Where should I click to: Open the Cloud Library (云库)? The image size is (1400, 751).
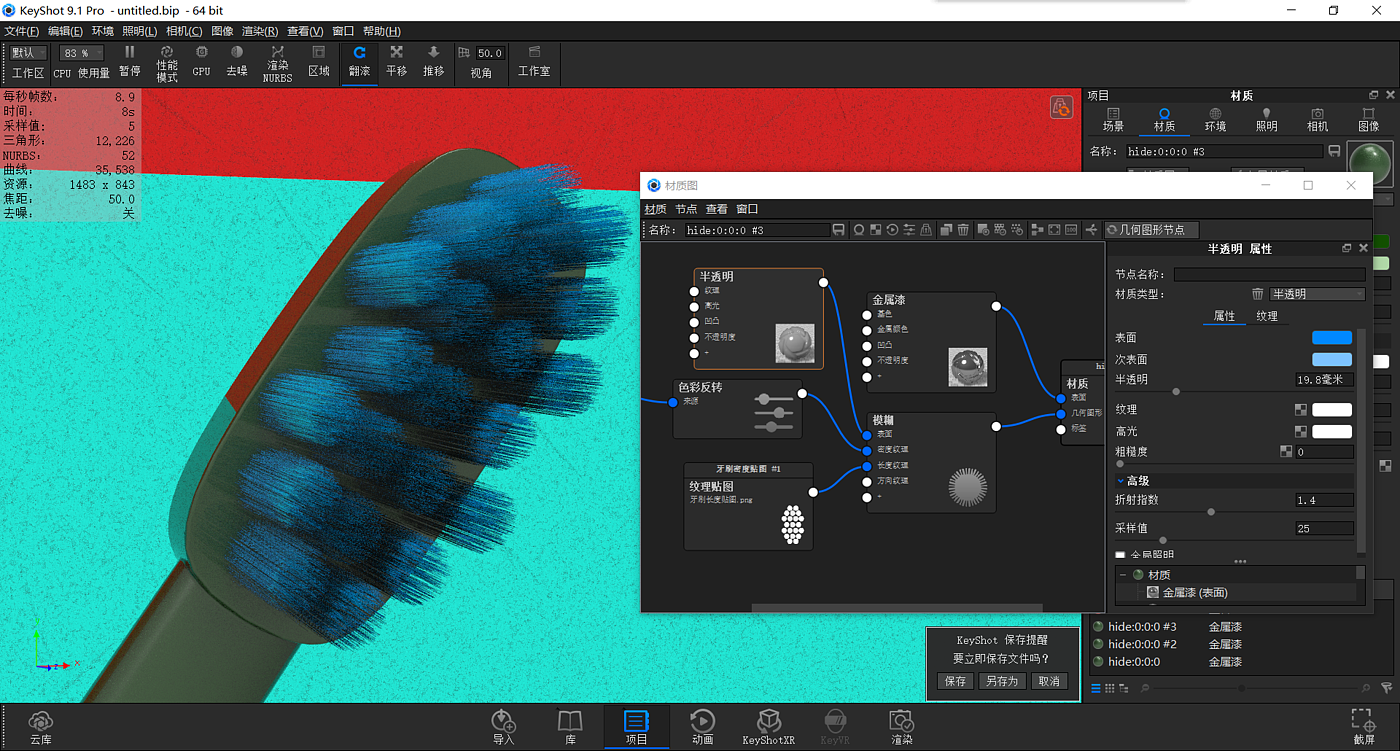click(41, 727)
